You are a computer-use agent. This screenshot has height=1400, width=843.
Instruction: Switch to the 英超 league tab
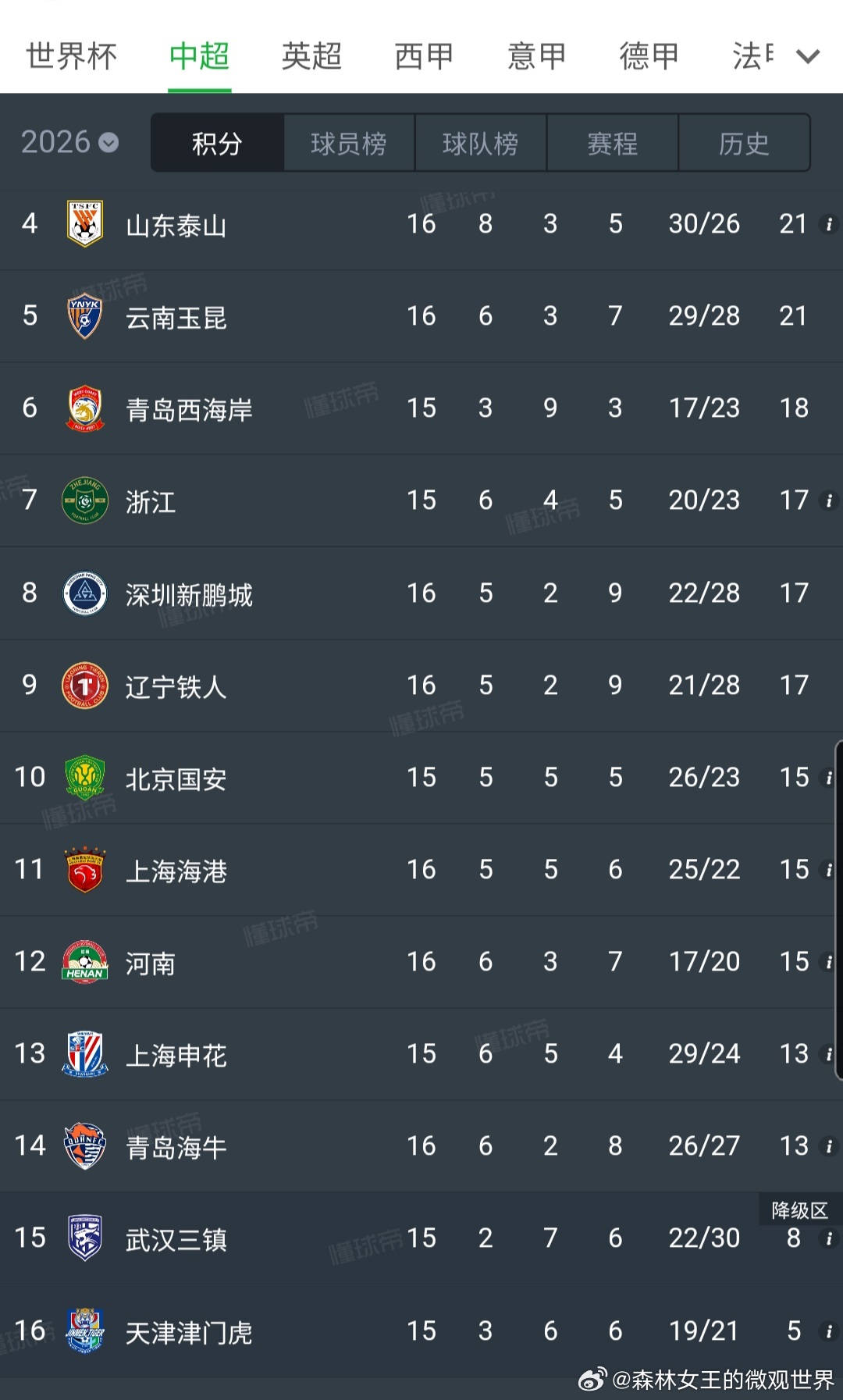tap(311, 56)
